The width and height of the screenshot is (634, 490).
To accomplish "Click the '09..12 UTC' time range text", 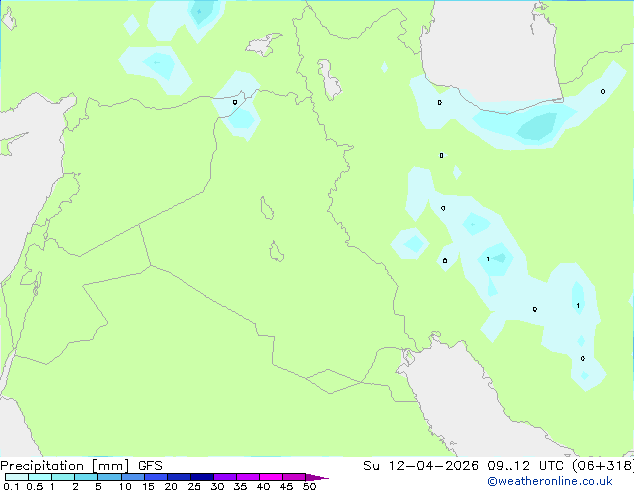I will tap(528, 466).
